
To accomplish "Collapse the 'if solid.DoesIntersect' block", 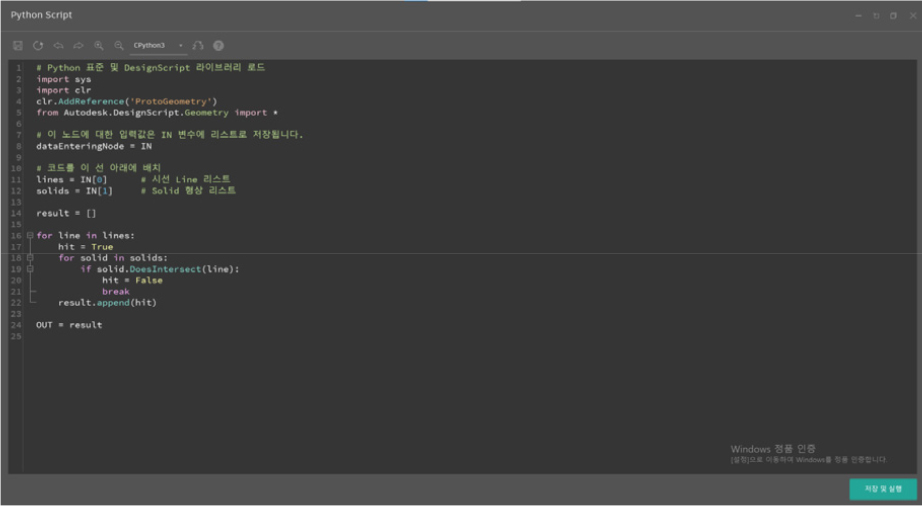I will tap(30, 269).
